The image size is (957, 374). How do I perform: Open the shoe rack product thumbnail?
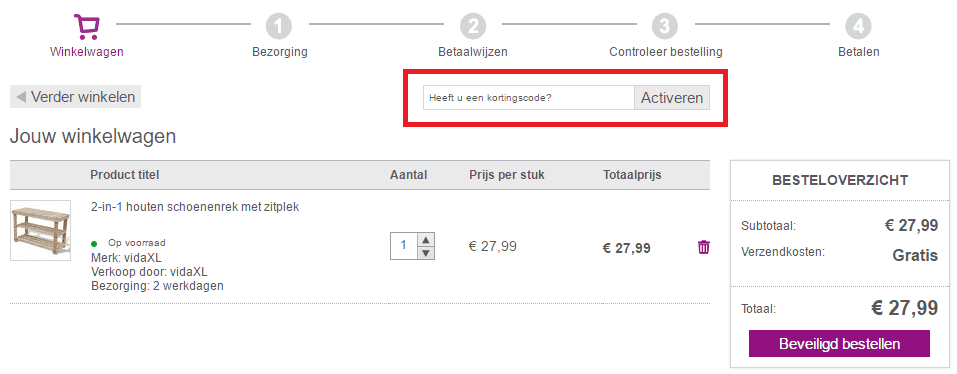(40, 231)
